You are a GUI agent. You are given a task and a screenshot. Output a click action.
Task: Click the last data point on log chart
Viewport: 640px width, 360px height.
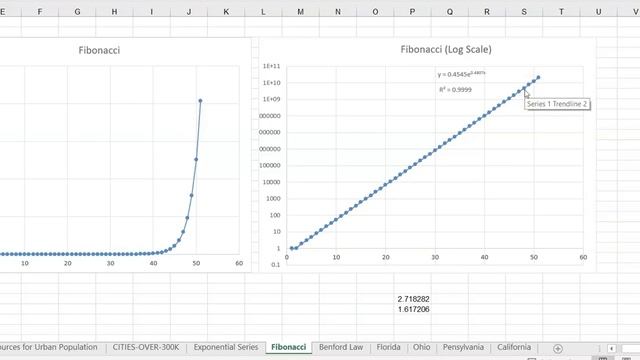coord(538,77)
